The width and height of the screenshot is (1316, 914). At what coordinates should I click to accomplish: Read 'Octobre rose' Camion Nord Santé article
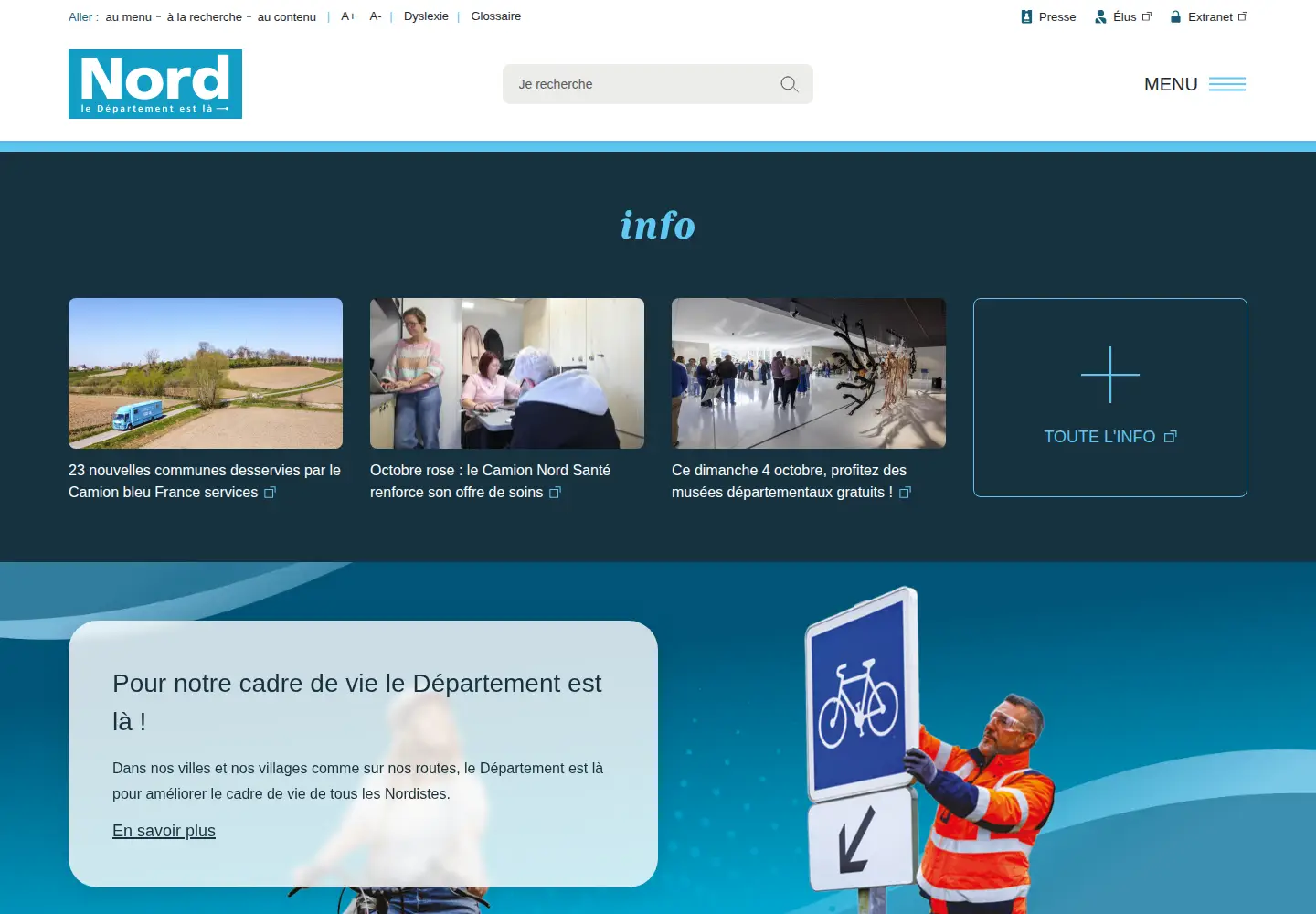point(490,481)
